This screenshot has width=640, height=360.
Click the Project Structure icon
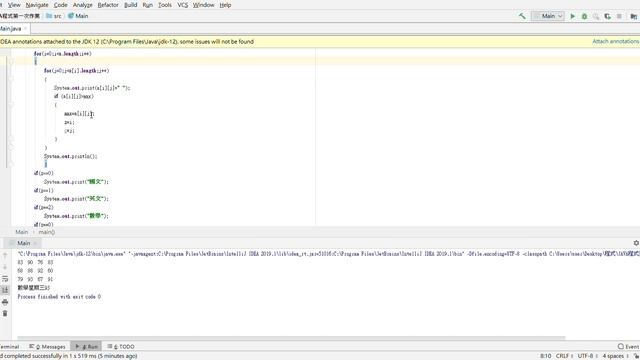633,16
